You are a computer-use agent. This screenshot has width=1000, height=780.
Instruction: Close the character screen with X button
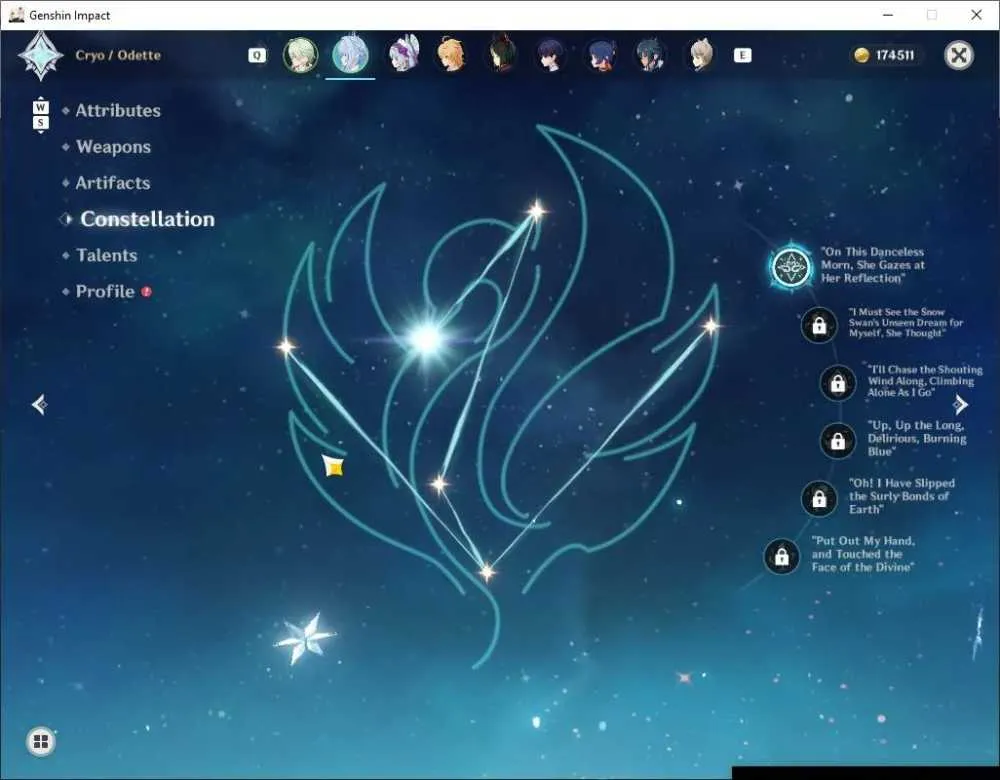click(959, 55)
